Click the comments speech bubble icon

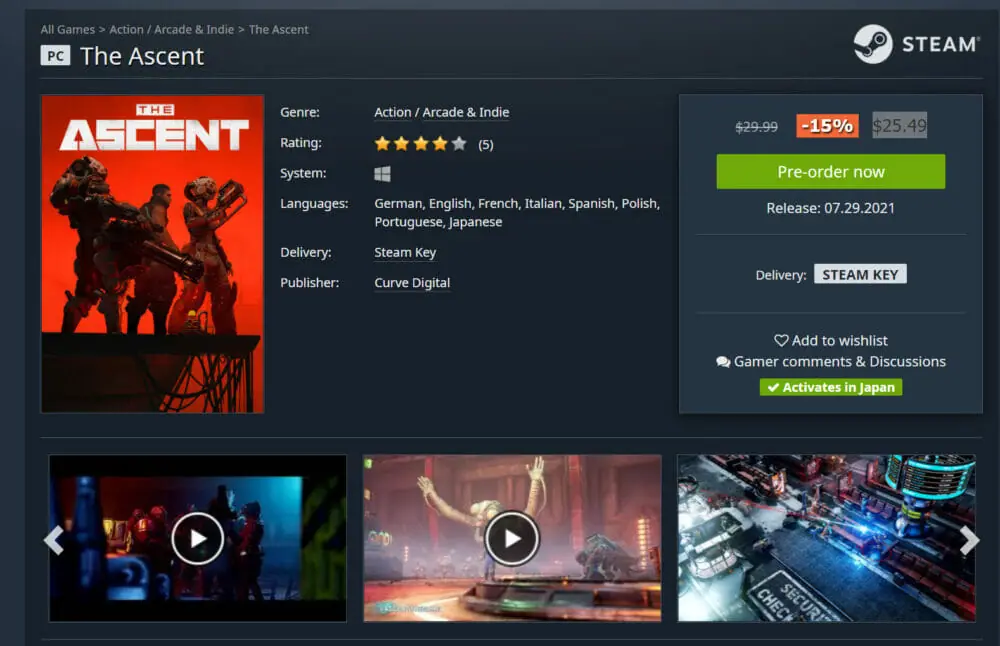click(723, 362)
